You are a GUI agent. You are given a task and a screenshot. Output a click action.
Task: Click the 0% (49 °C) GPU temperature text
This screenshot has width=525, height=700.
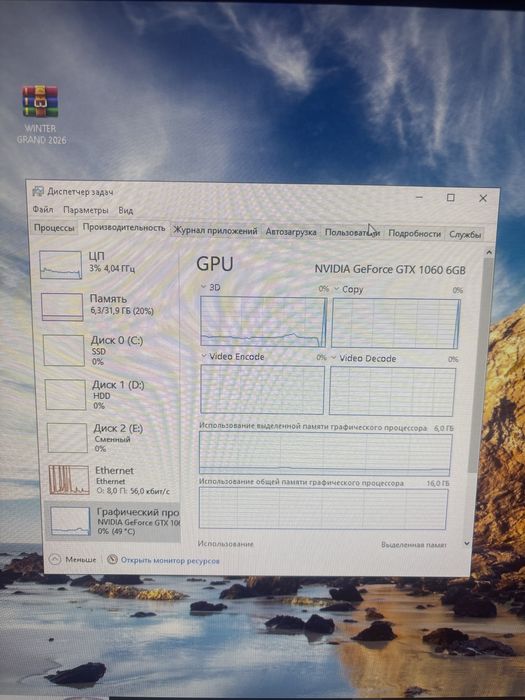[116, 531]
